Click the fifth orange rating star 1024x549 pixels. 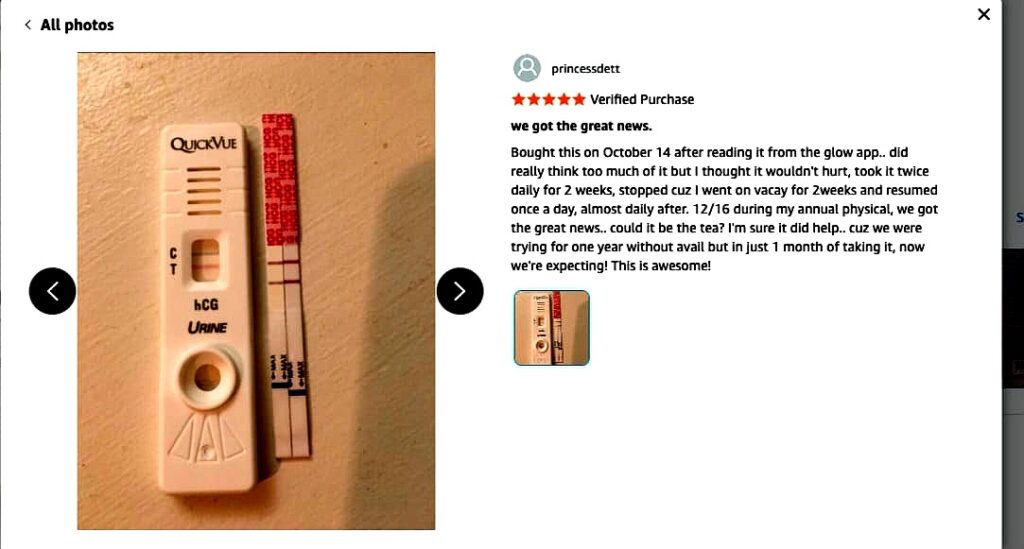point(578,99)
